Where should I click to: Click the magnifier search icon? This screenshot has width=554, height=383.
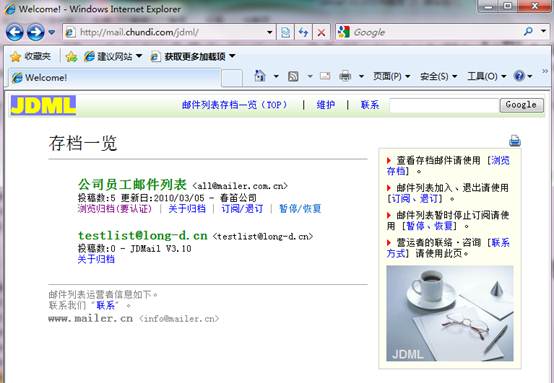point(528,32)
